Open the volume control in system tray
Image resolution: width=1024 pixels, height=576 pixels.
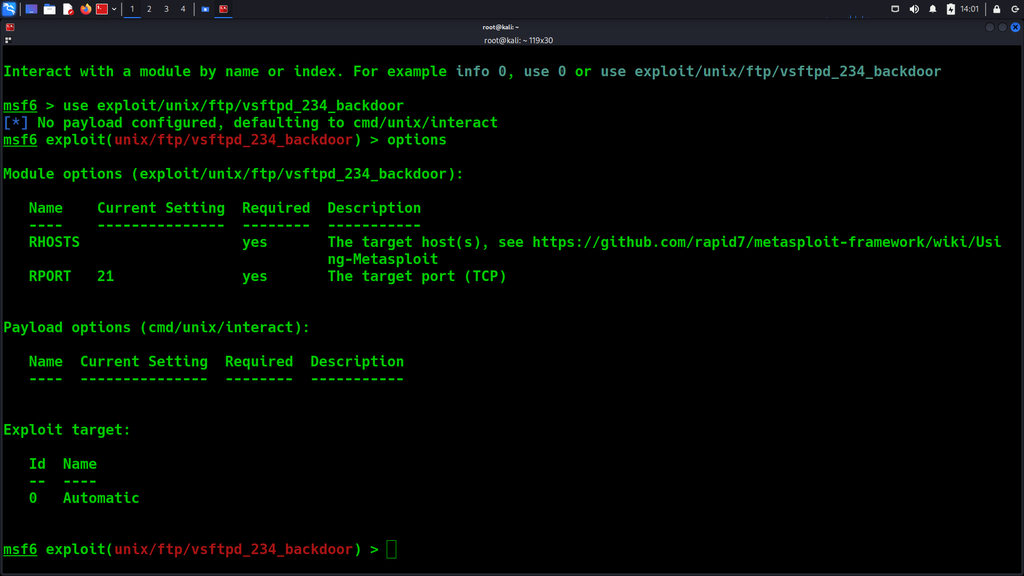click(914, 9)
